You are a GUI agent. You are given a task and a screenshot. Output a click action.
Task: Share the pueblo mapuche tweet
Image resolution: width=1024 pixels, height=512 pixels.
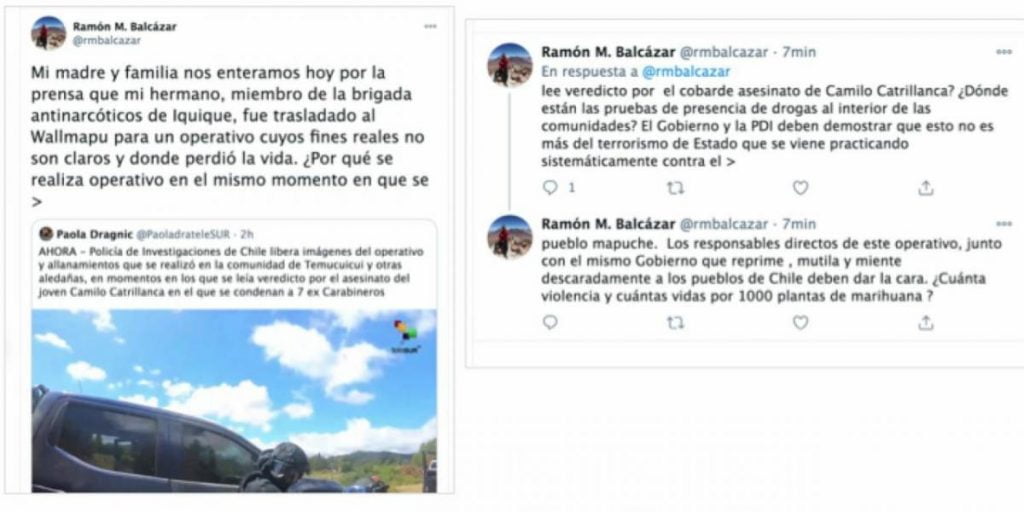pyautogui.click(x=925, y=322)
